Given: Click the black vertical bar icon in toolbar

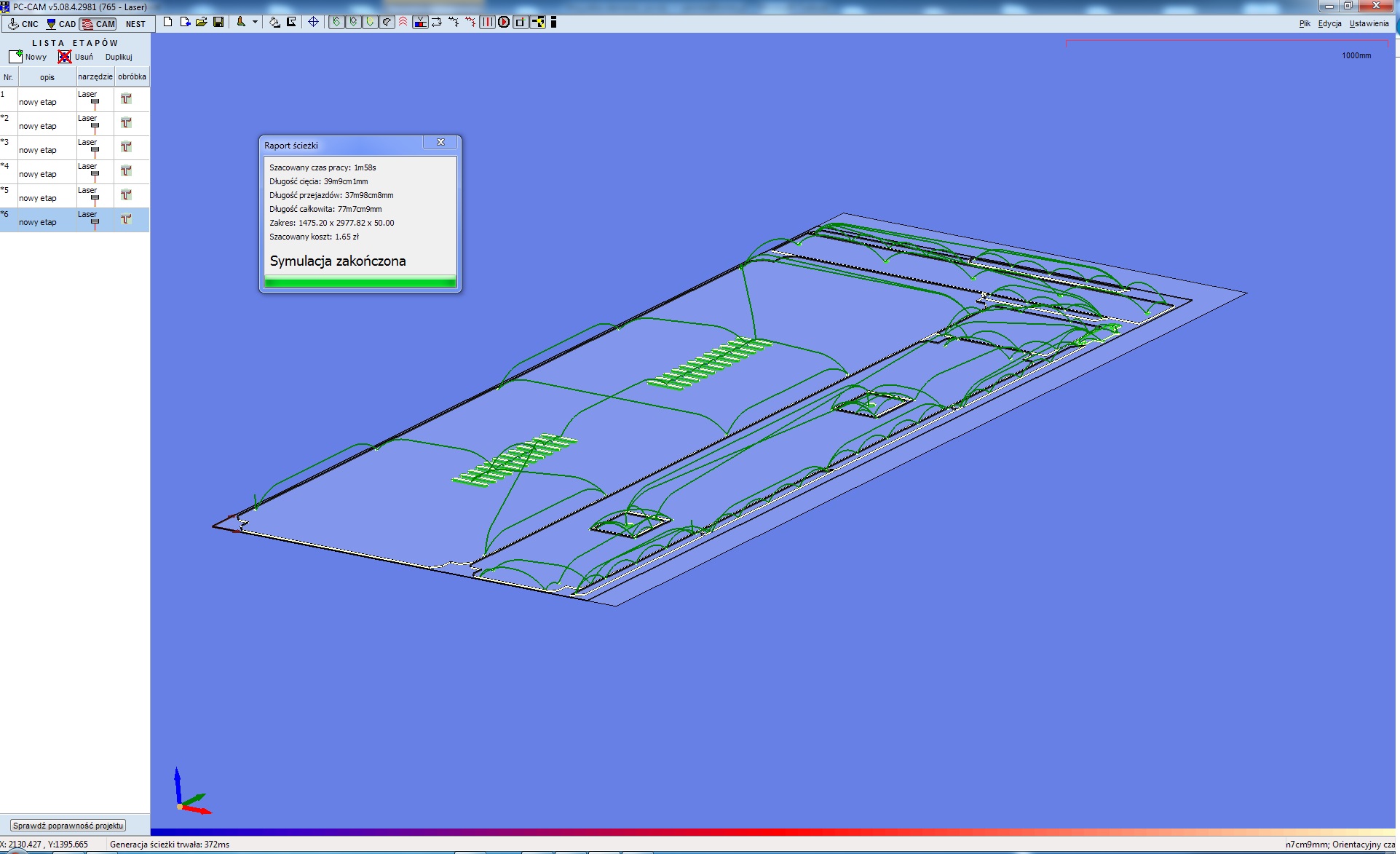Looking at the screenshot, I should pos(554,22).
